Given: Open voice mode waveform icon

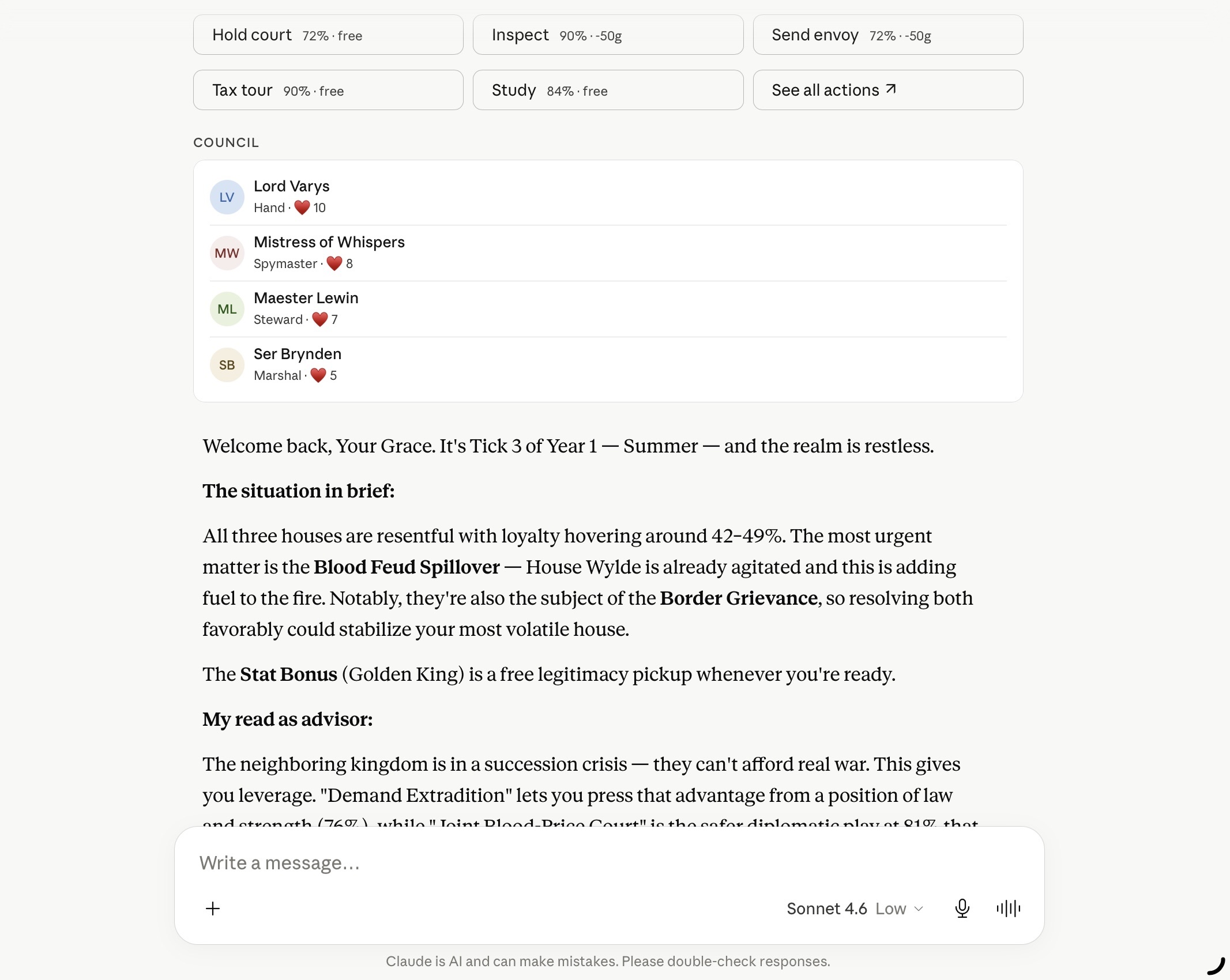Looking at the screenshot, I should click(1008, 909).
